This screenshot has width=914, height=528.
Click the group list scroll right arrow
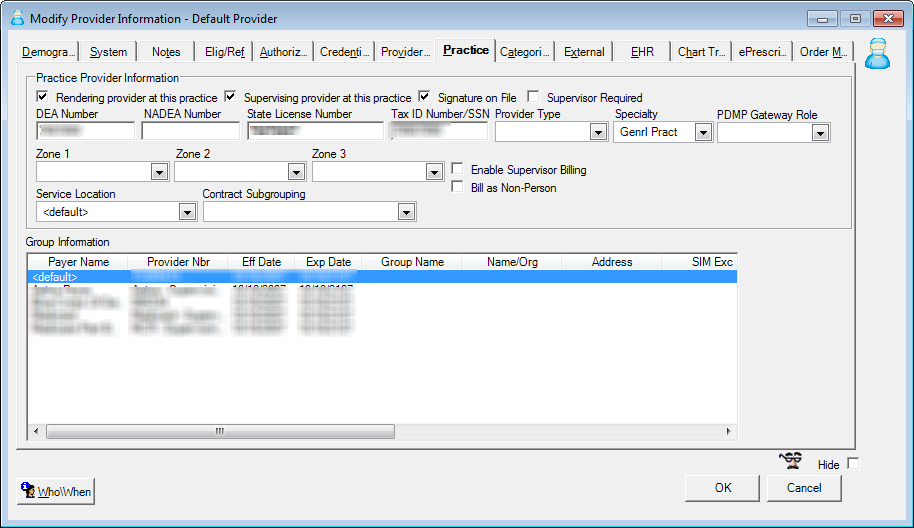[x=729, y=431]
